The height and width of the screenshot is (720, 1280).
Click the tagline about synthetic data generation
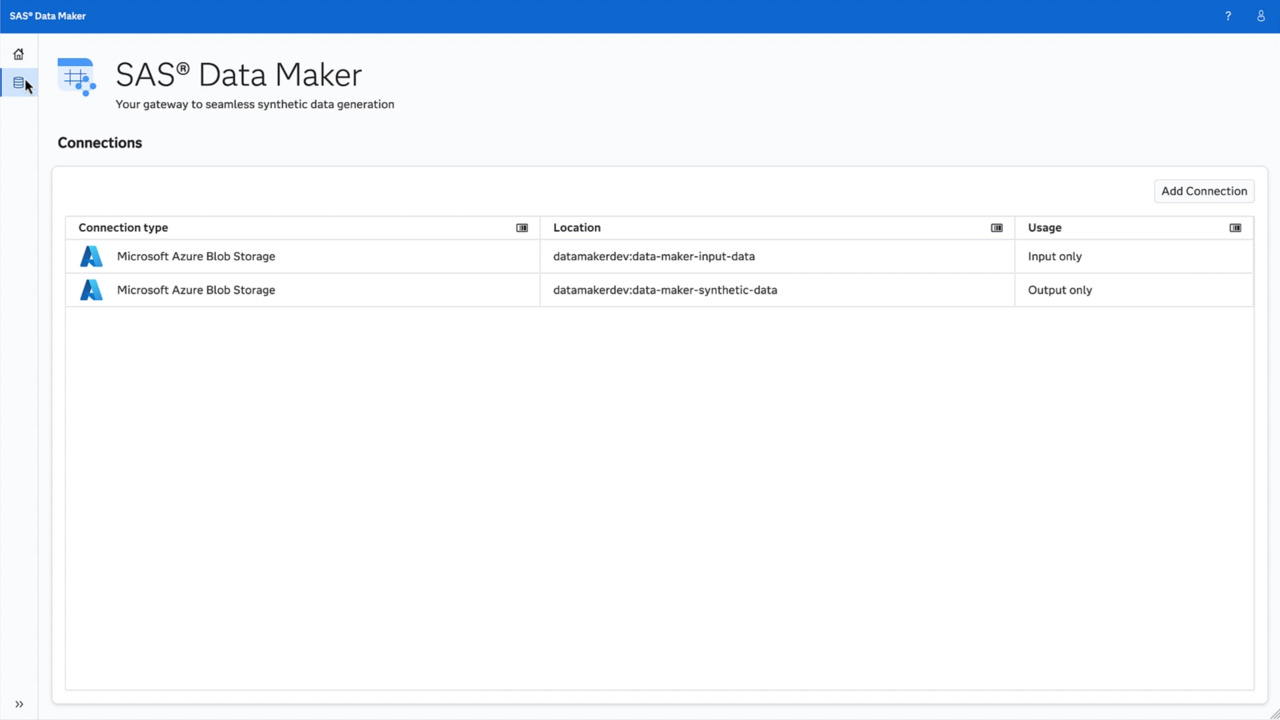pos(255,104)
